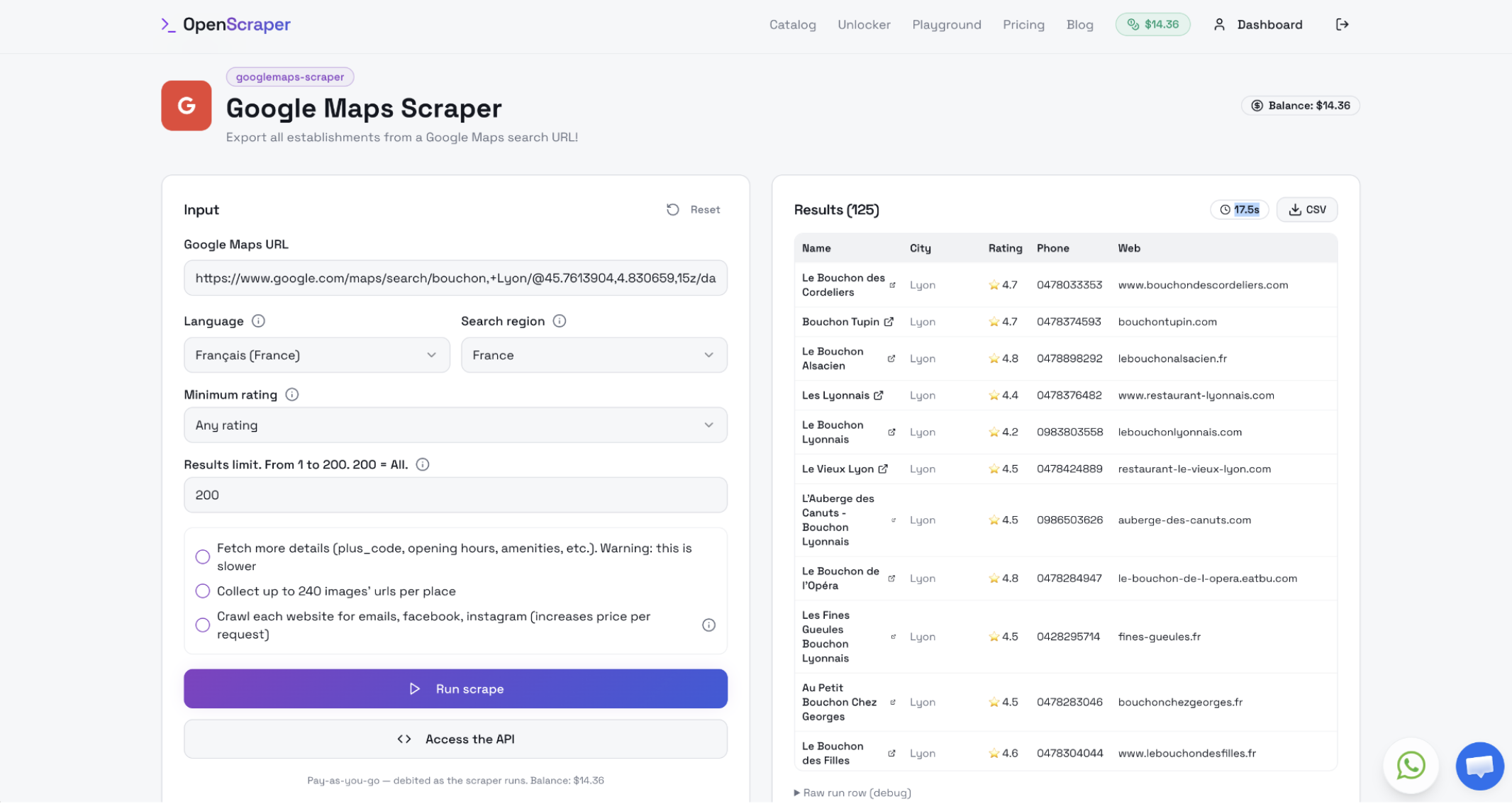Open external link for Le Bouchon des Cordeliers

[892, 285]
